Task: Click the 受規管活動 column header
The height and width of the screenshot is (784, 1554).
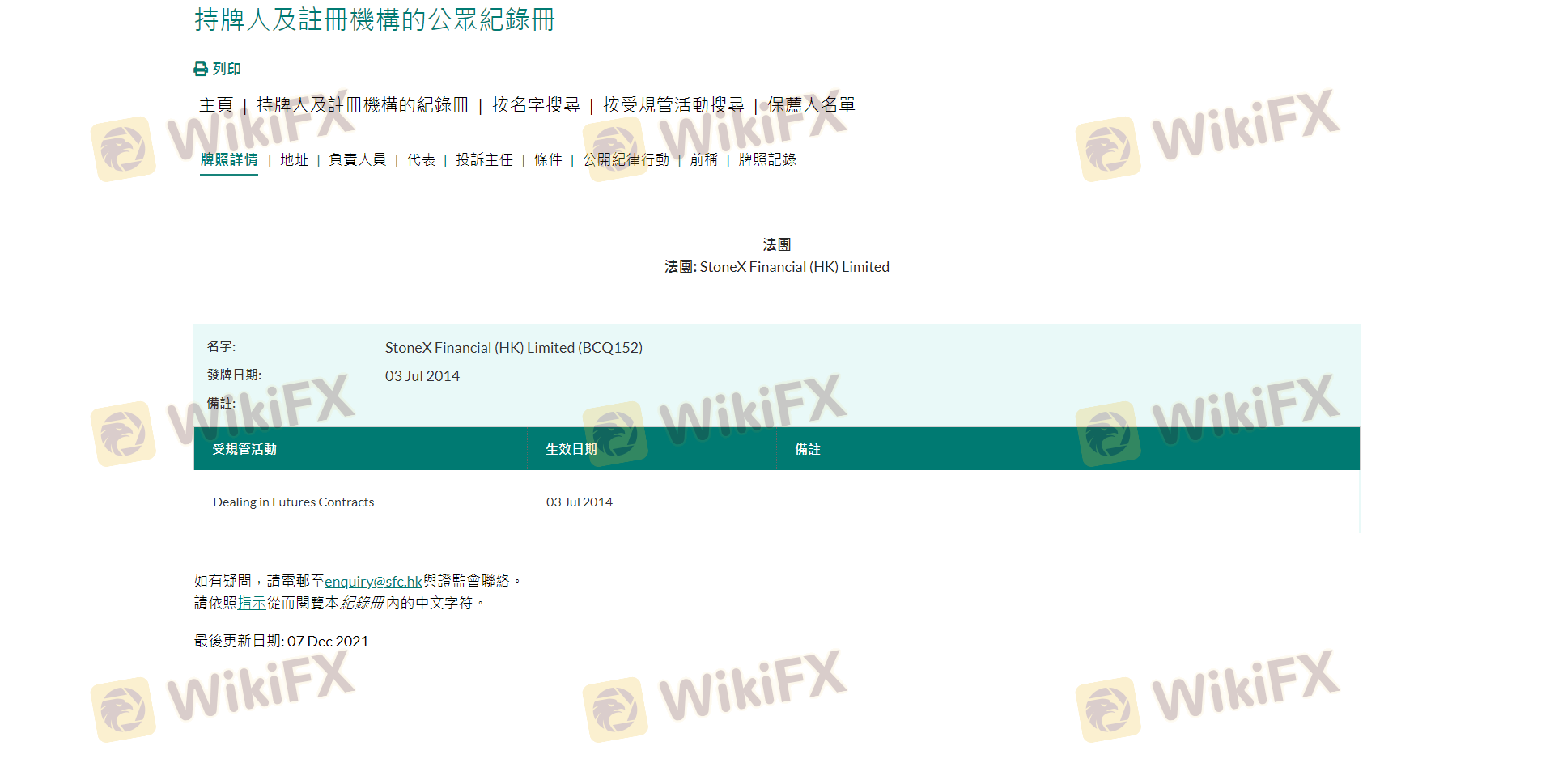Action: [x=244, y=449]
